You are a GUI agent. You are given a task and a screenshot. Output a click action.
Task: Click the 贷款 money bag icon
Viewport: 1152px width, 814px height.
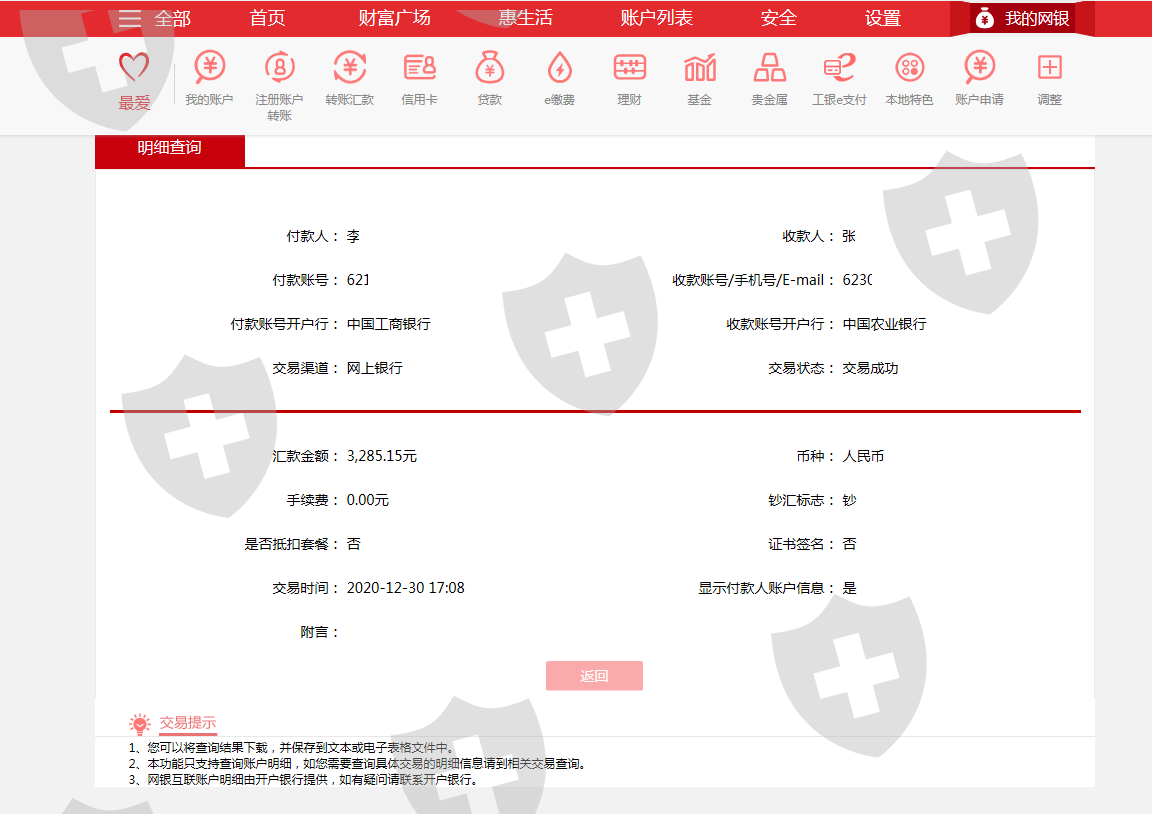point(489,68)
